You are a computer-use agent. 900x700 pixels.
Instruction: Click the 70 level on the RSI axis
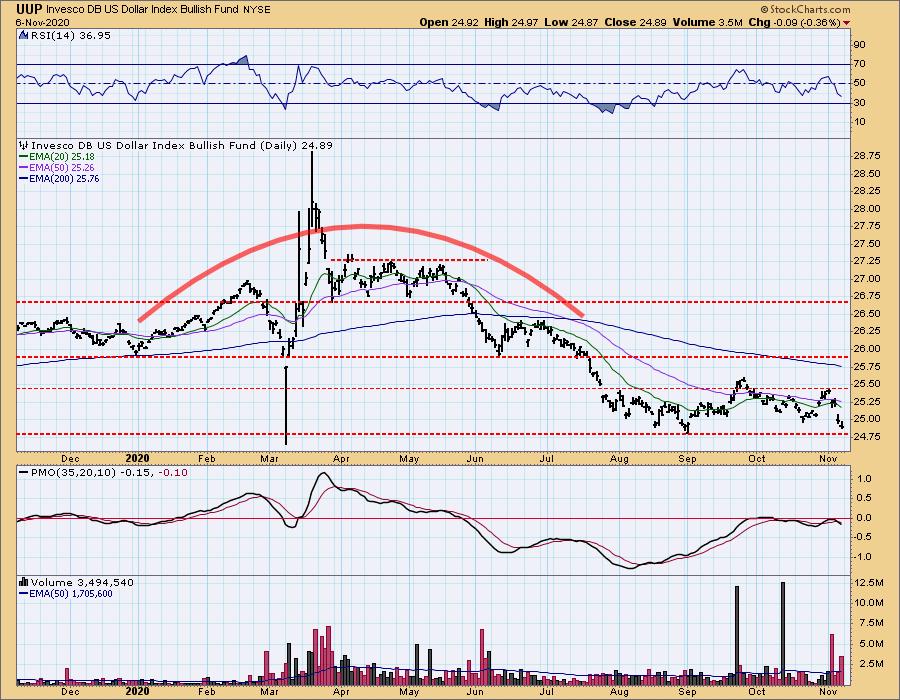860,64
